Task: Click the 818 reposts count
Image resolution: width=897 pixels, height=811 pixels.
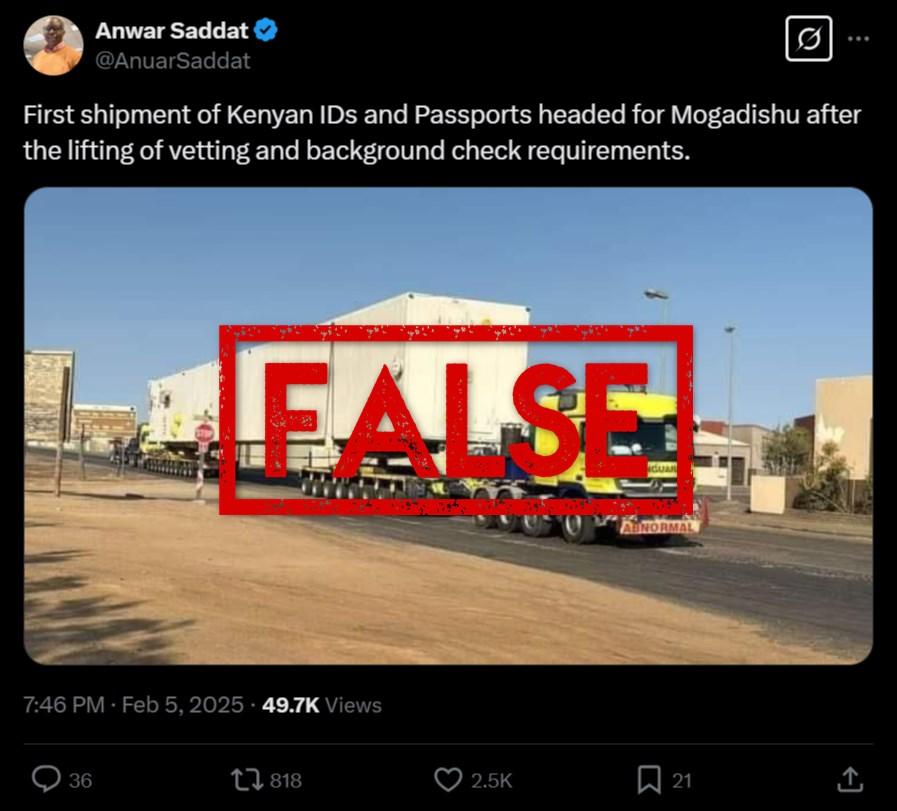Action: click(x=285, y=780)
